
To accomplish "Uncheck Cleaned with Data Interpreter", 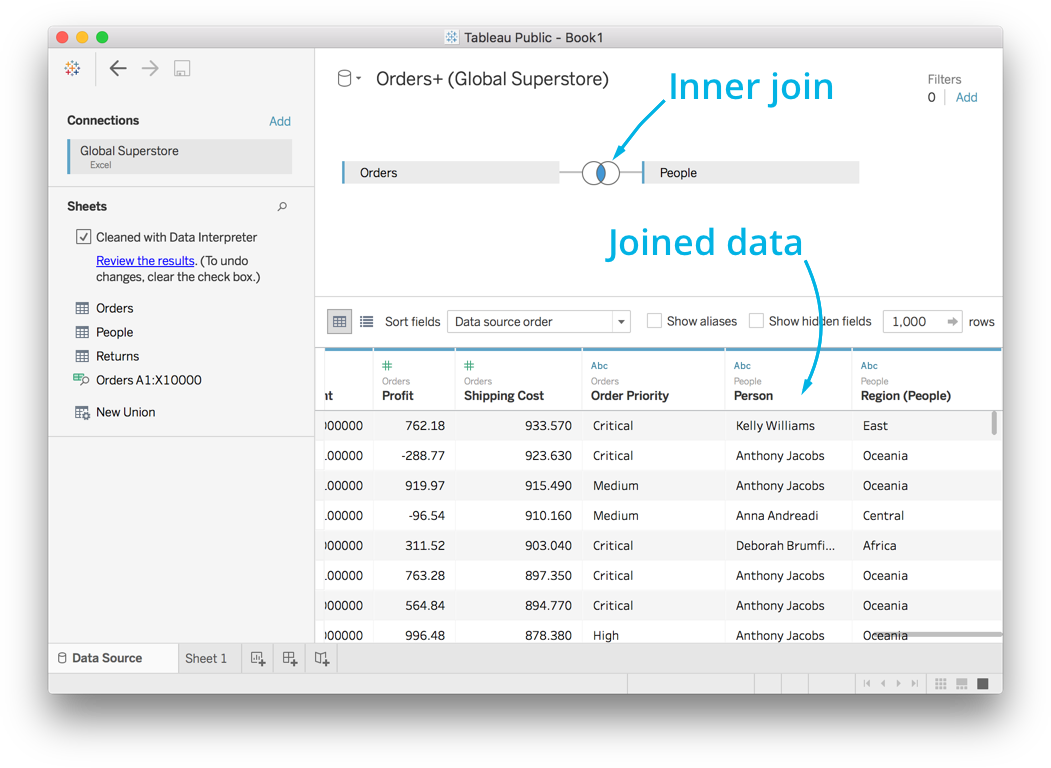I will pos(84,237).
